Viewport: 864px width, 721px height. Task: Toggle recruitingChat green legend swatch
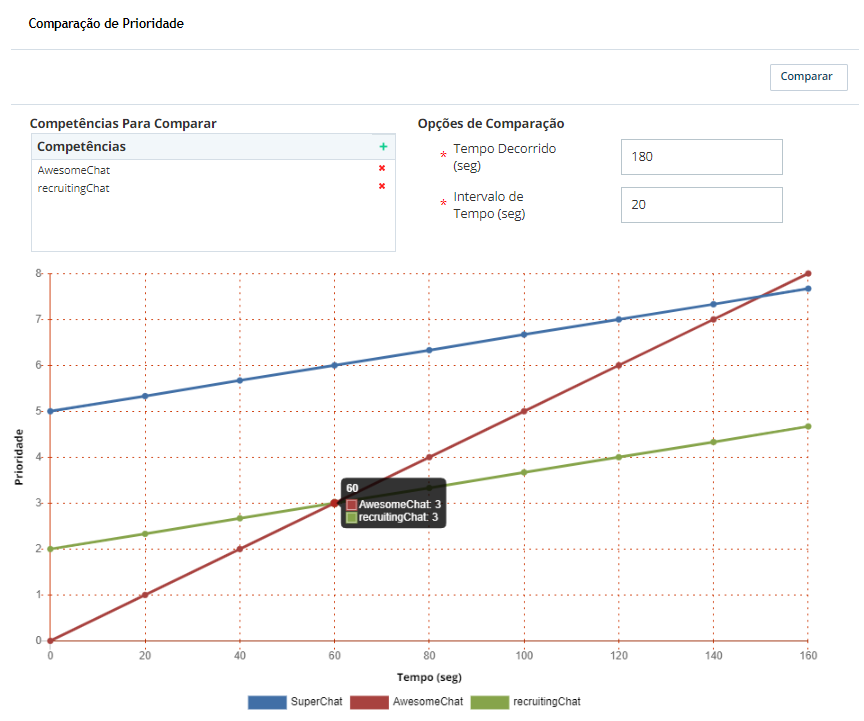tap(490, 702)
